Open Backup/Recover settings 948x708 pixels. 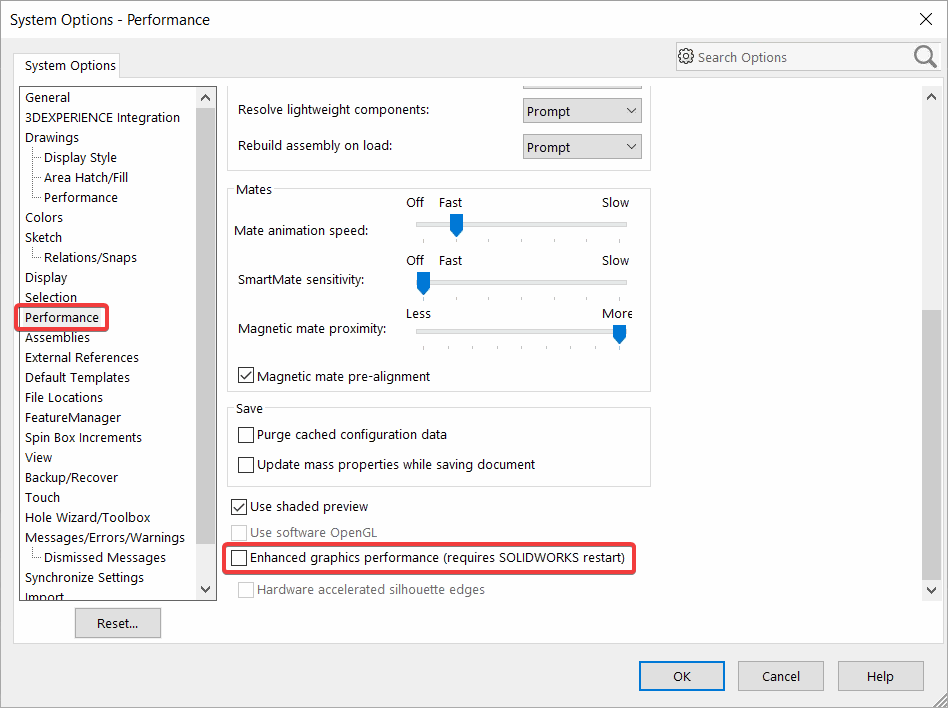pos(71,477)
